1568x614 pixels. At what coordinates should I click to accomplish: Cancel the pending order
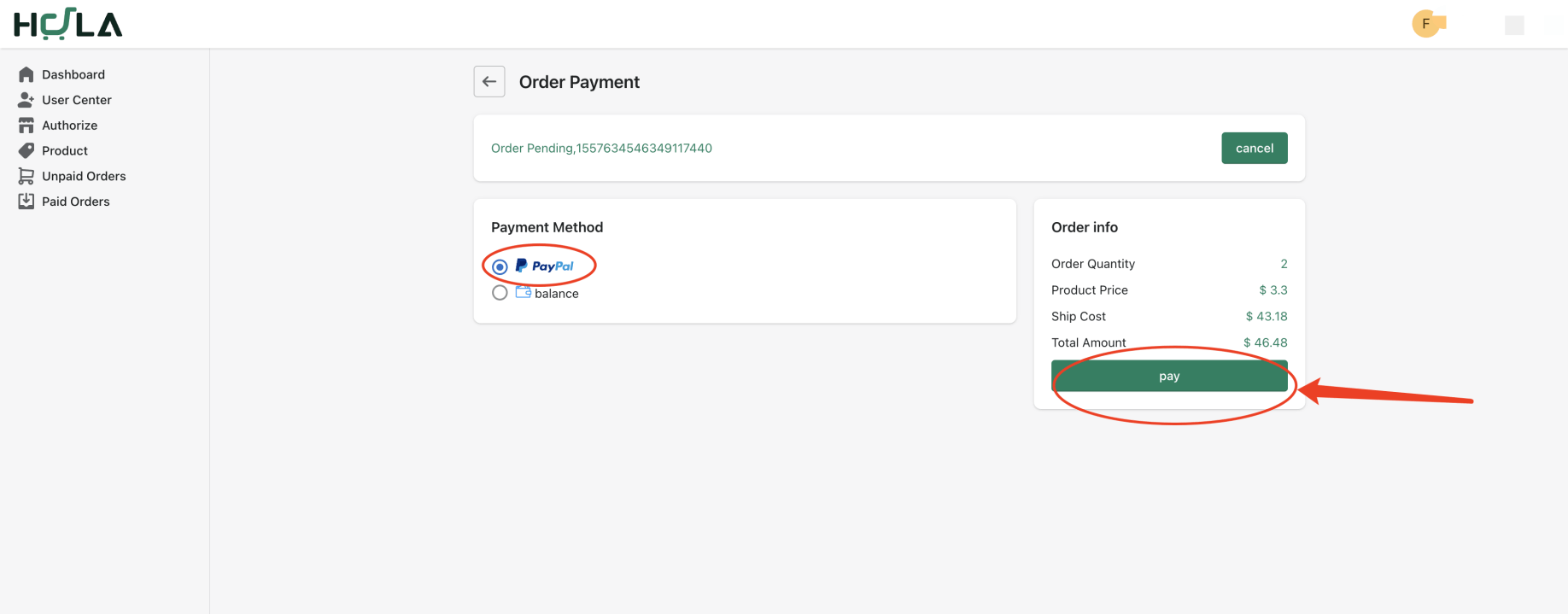coord(1255,148)
